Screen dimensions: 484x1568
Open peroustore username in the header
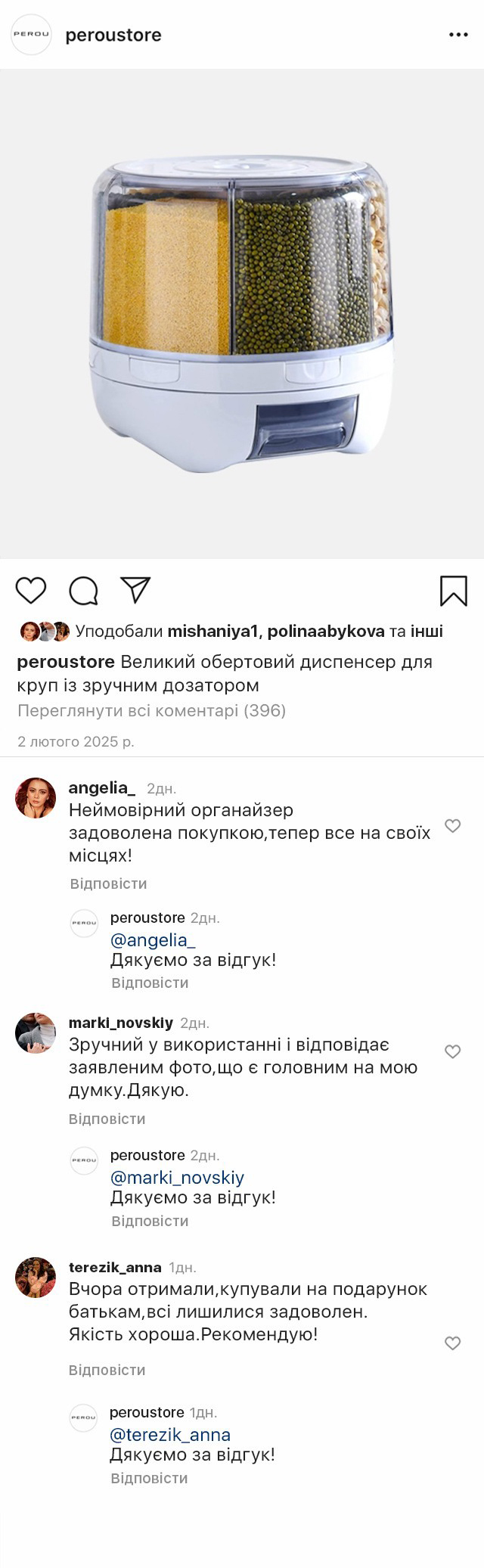(113, 35)
